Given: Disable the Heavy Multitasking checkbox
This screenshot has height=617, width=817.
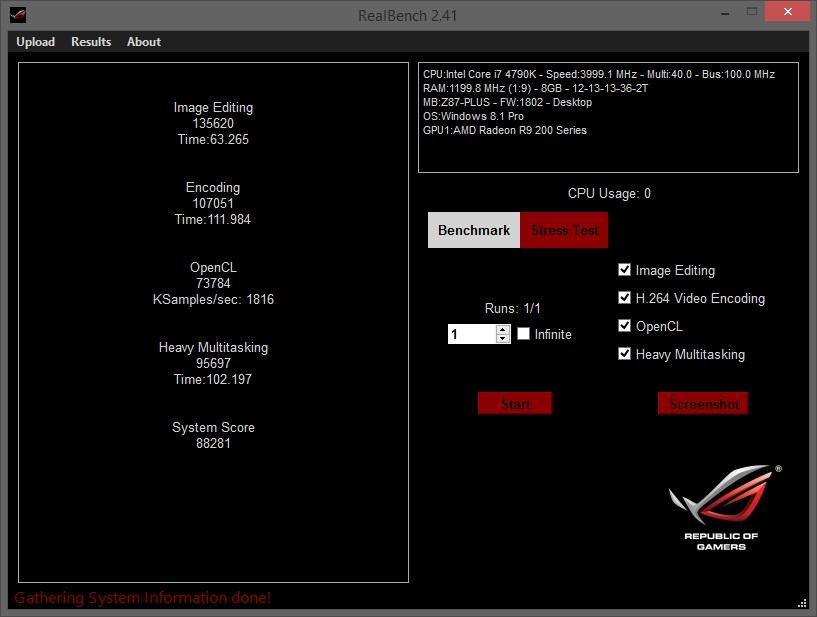Looking at the screenshot, I should pos(624,354).
